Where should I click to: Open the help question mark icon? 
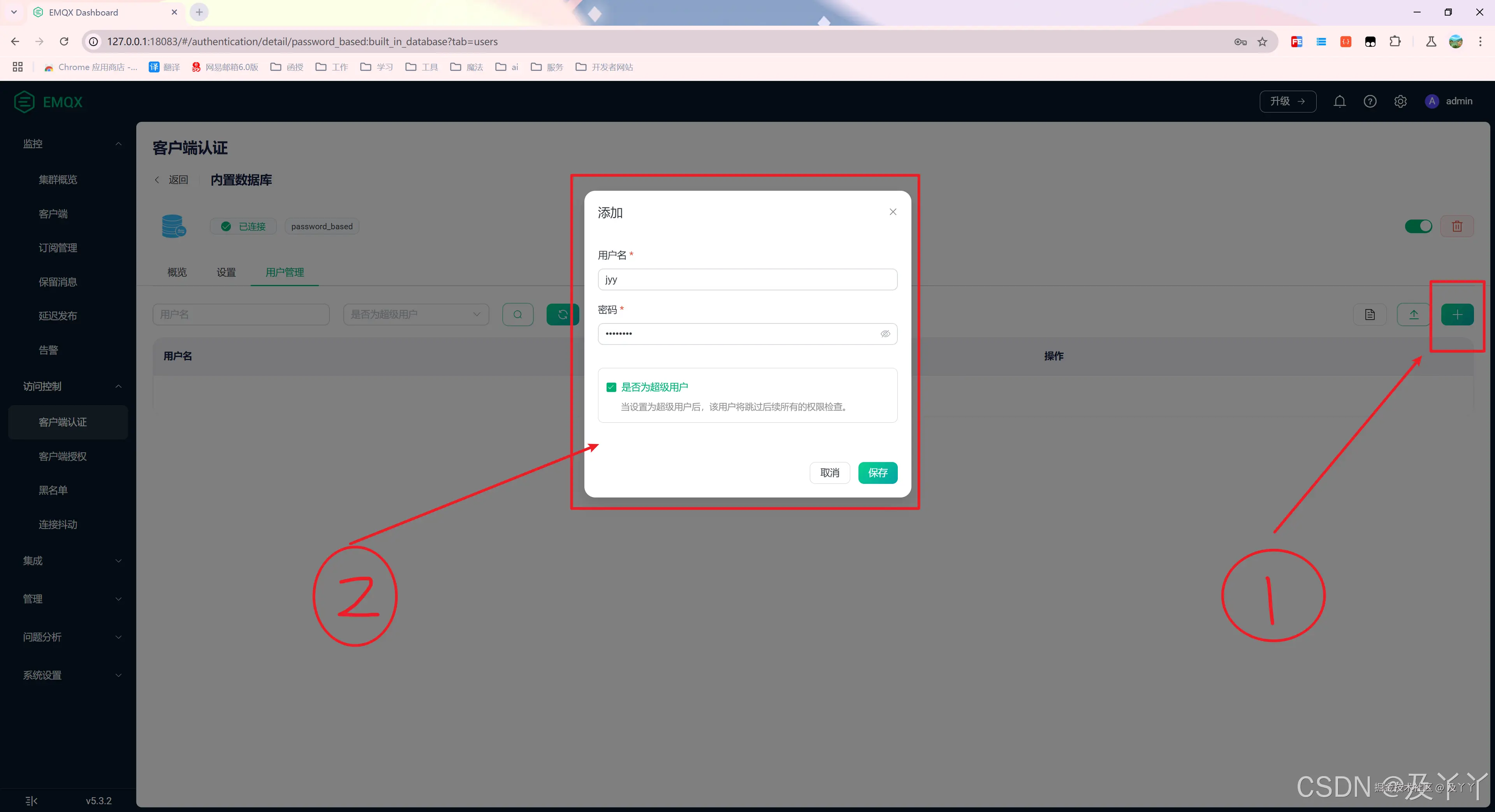1370,102
